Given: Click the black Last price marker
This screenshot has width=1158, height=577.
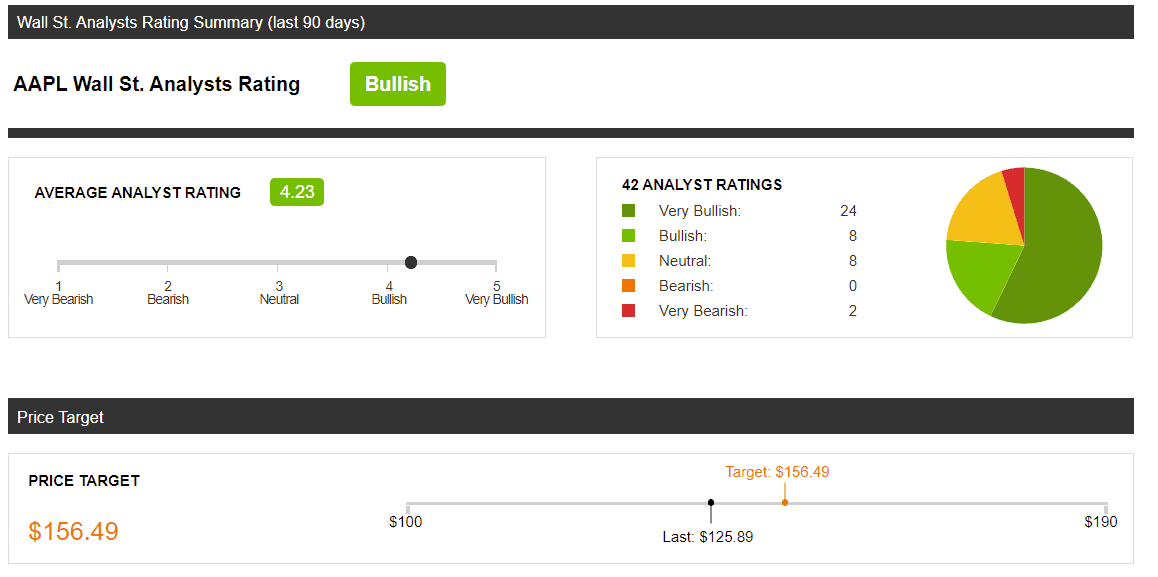Looking at the screenshot, I should pyautogui.click(x=711, y=502).
